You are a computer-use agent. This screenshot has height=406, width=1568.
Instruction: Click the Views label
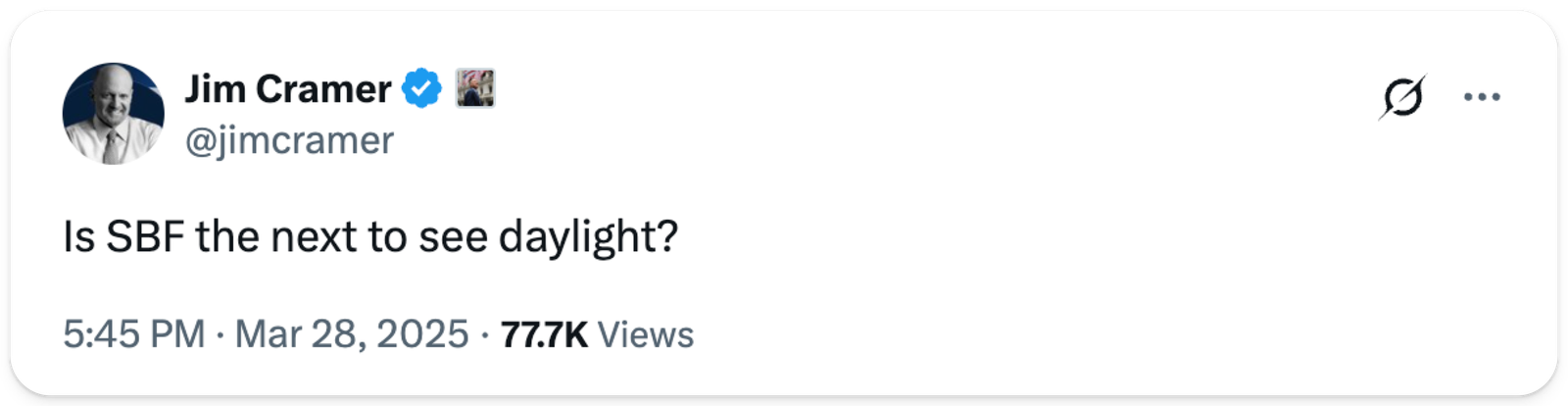coord(645,334)
